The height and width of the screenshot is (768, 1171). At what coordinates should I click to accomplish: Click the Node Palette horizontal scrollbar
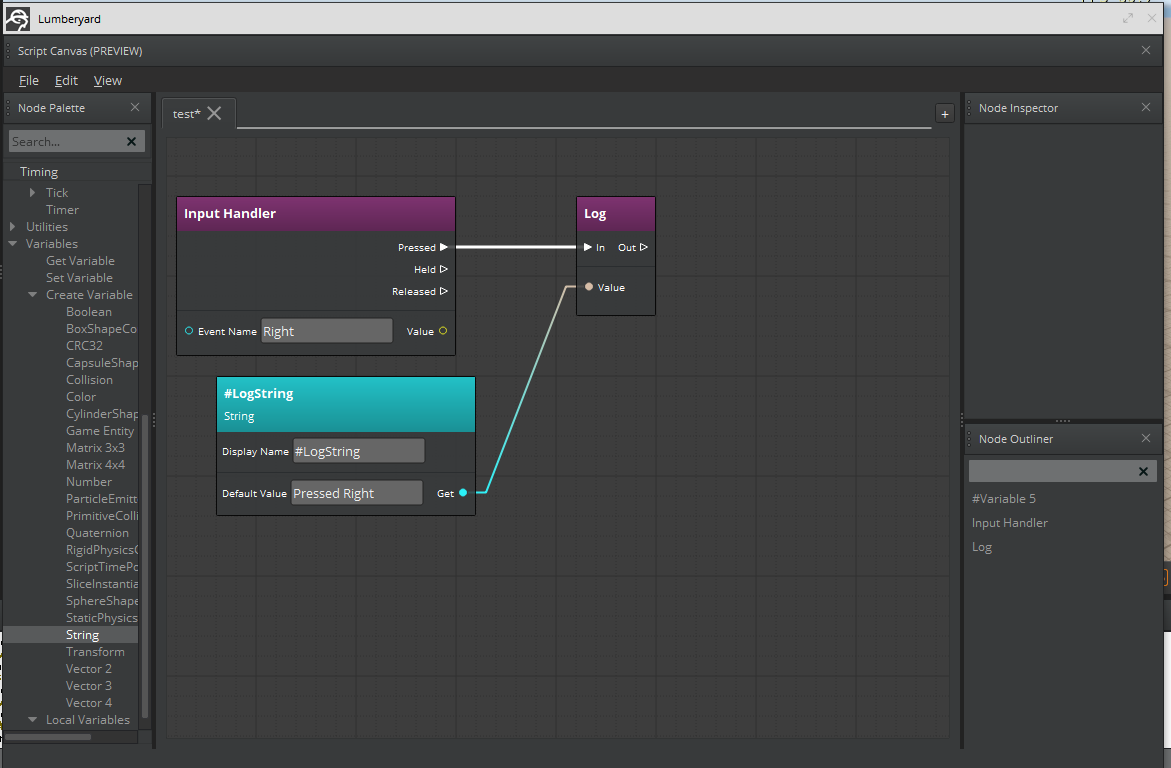(x=48, y=737)
